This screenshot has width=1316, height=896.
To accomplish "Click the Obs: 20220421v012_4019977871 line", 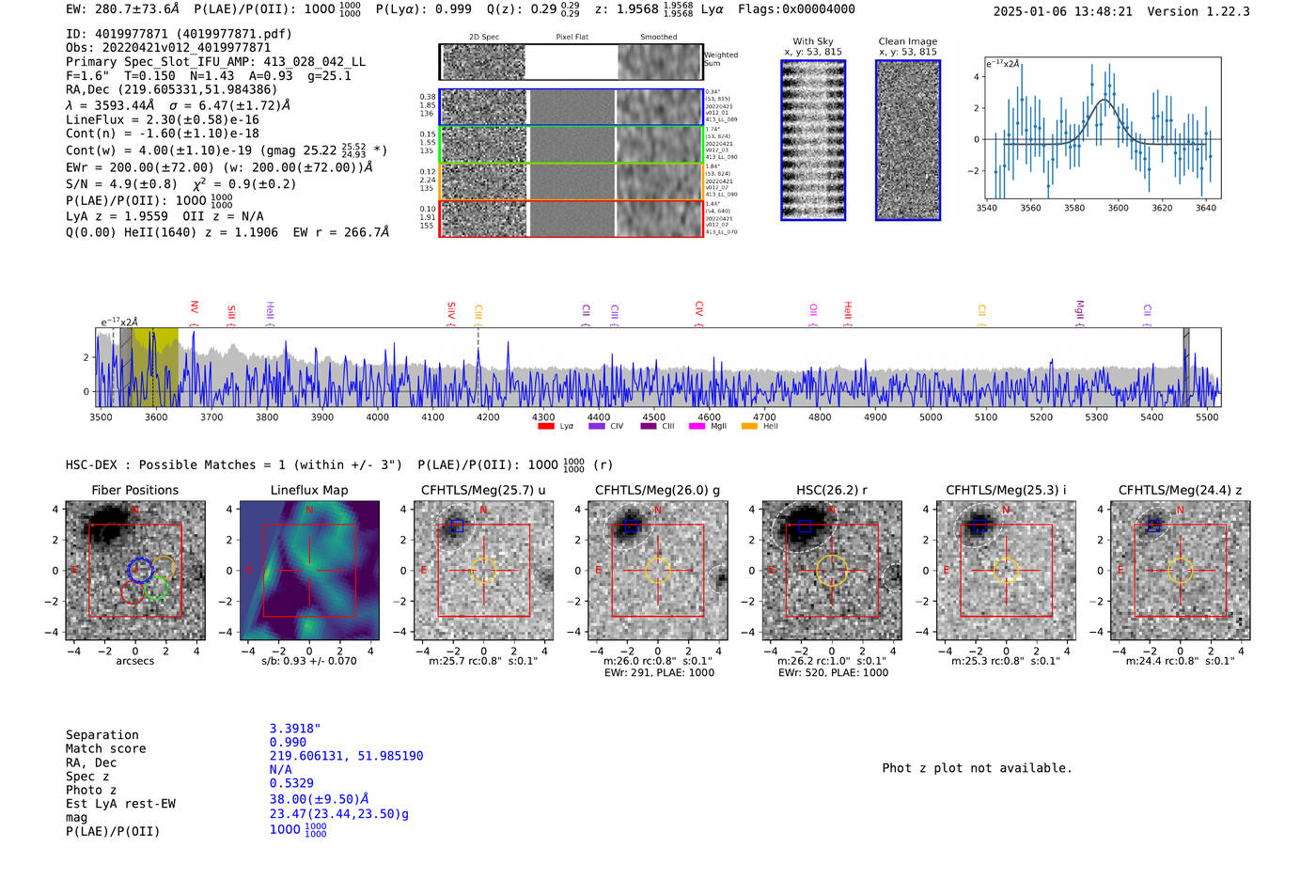I will 168,48.
